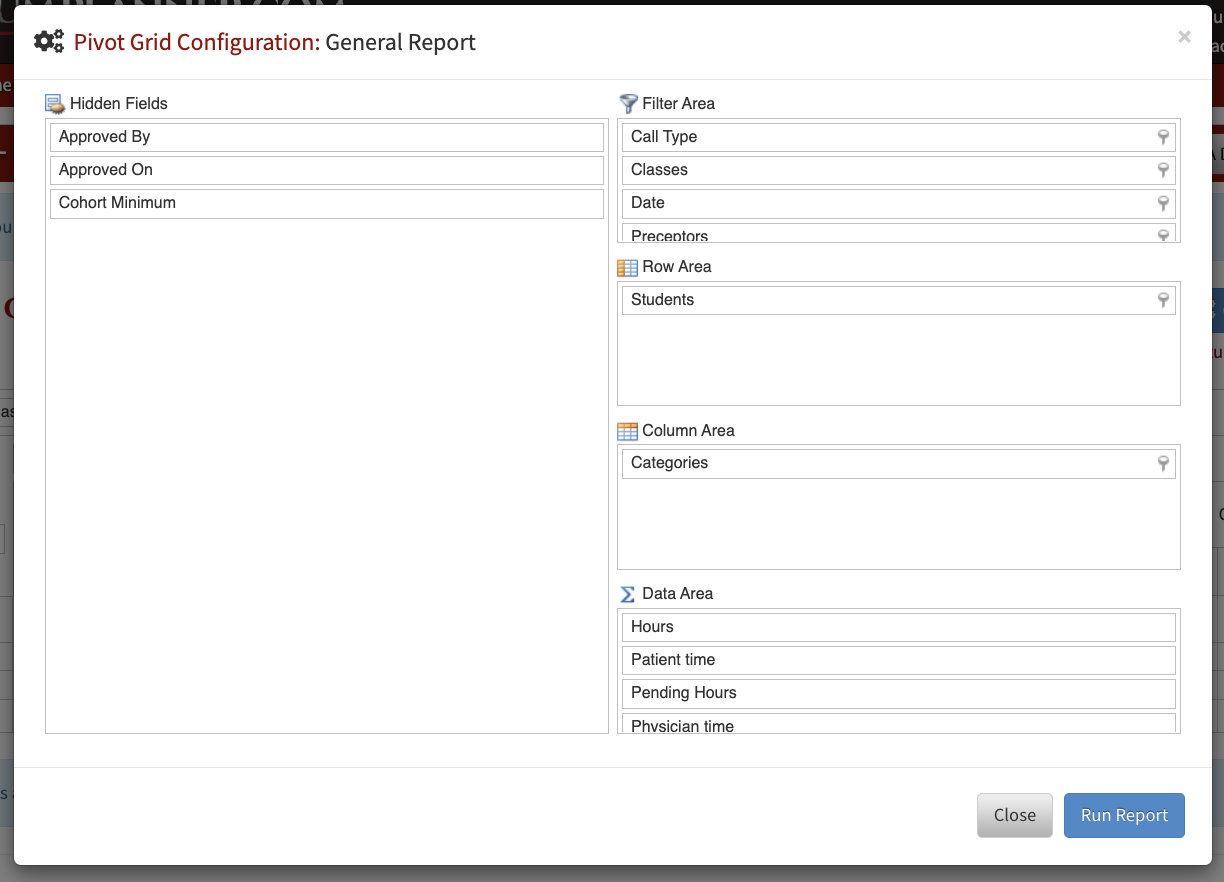Viewport: 1224px width, 882px height.
Task: Click the Data Area sigma icon
Action: 628,594
